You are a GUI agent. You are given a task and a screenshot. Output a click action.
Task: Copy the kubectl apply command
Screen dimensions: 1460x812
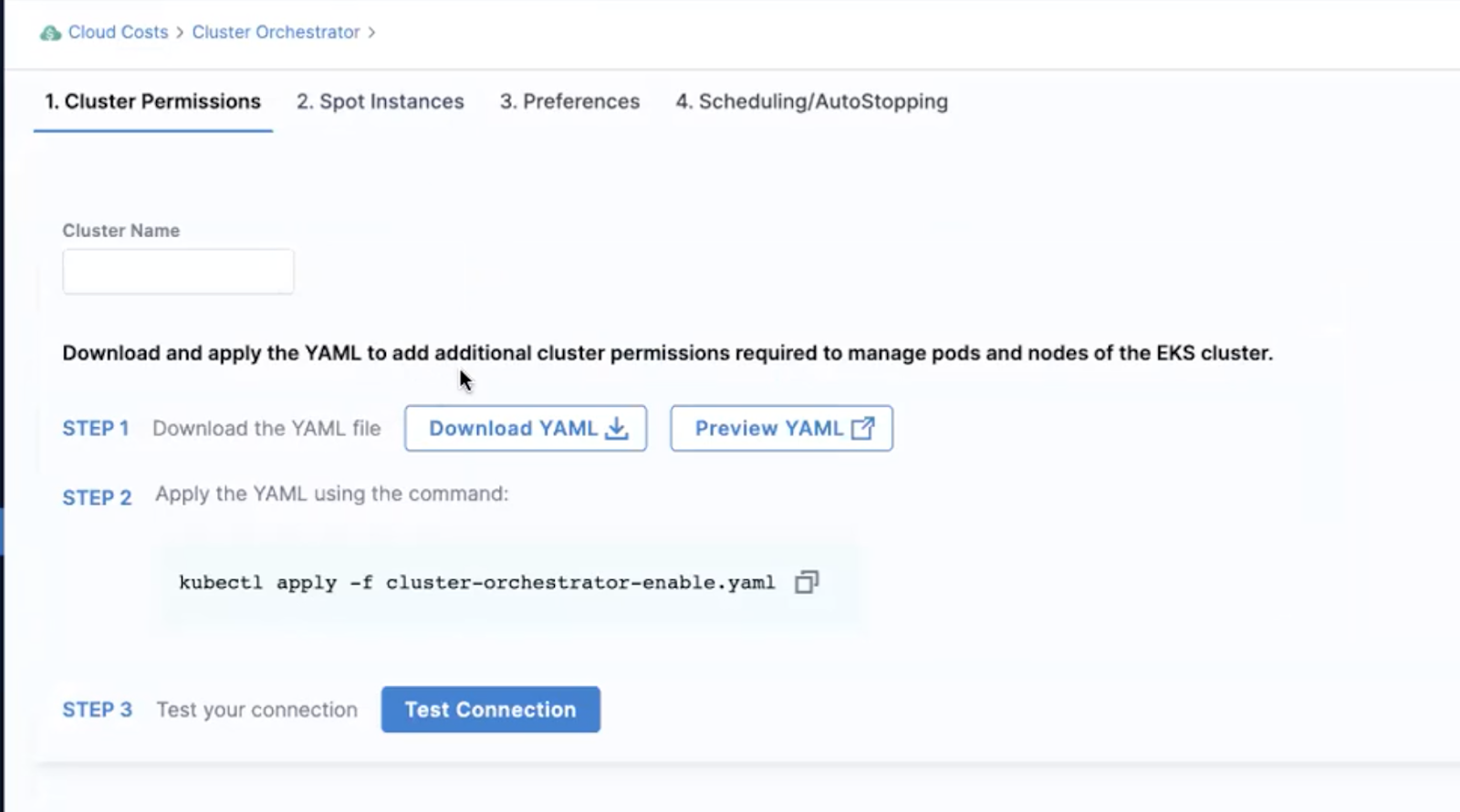(x=807, y=582)
